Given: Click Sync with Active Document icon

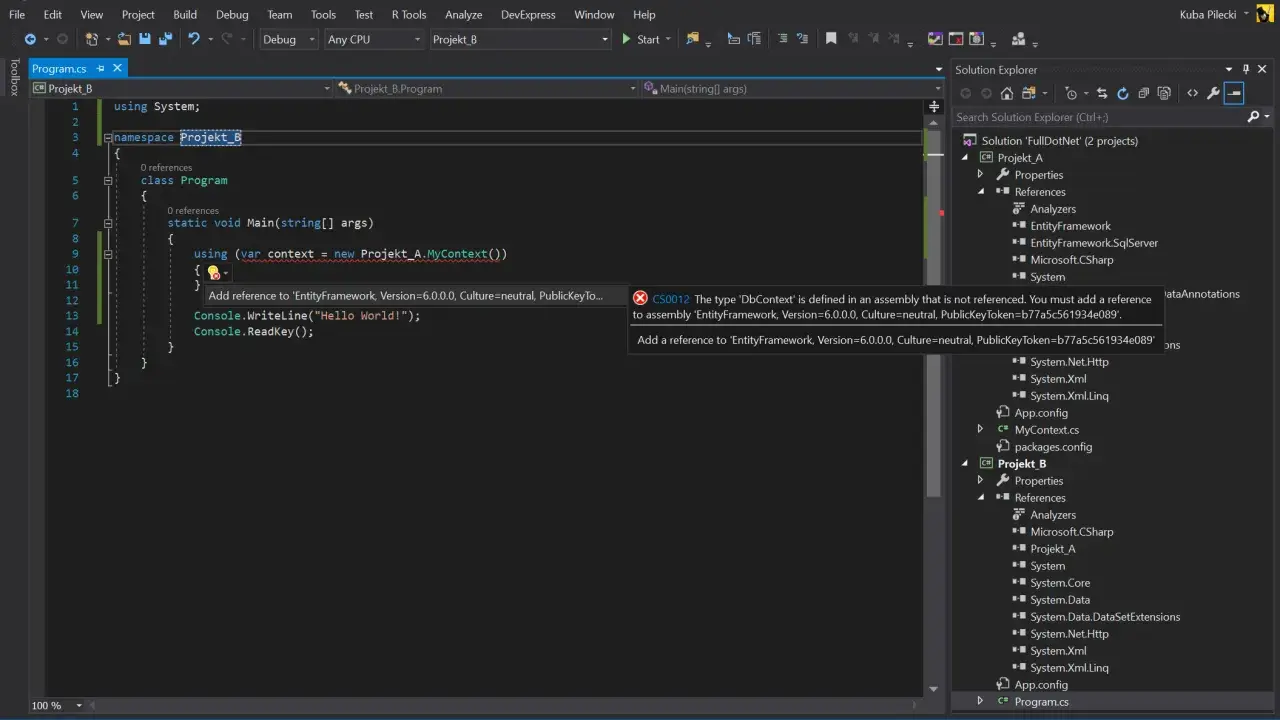Looking at the screenshot, I should (x=1102, y=93).
